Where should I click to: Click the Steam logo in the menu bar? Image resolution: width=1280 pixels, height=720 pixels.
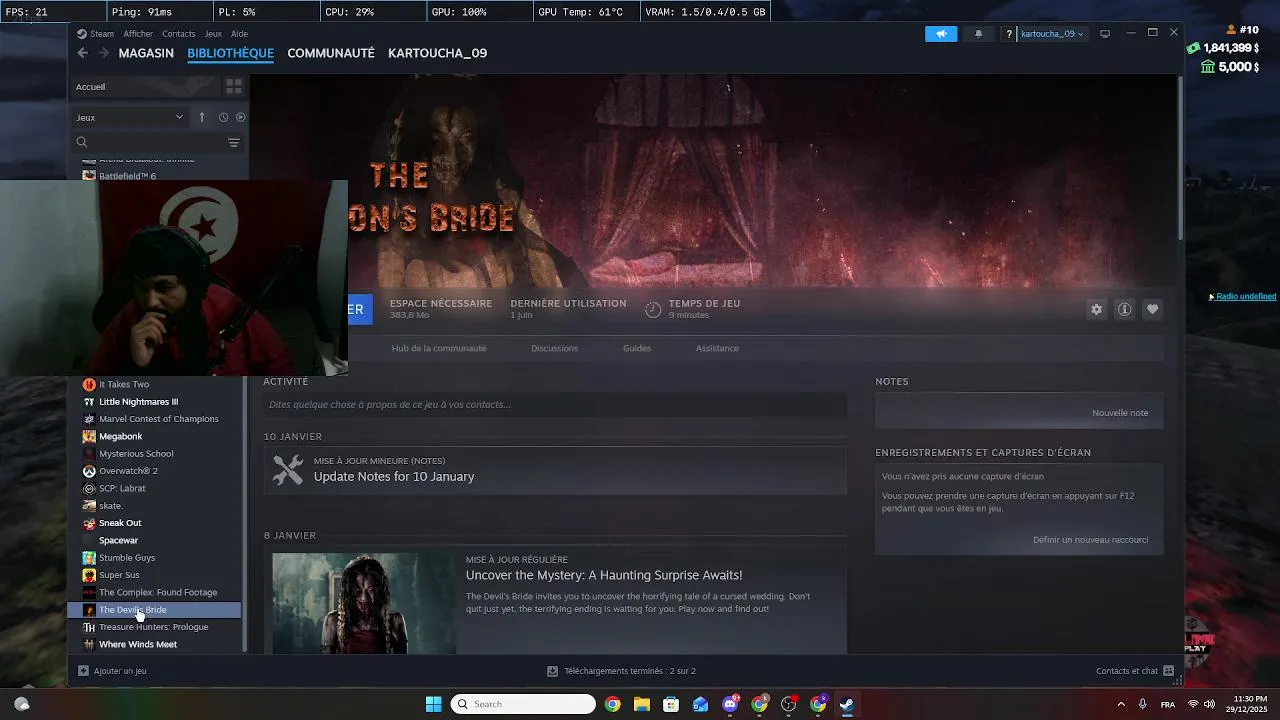coord(82,34)
